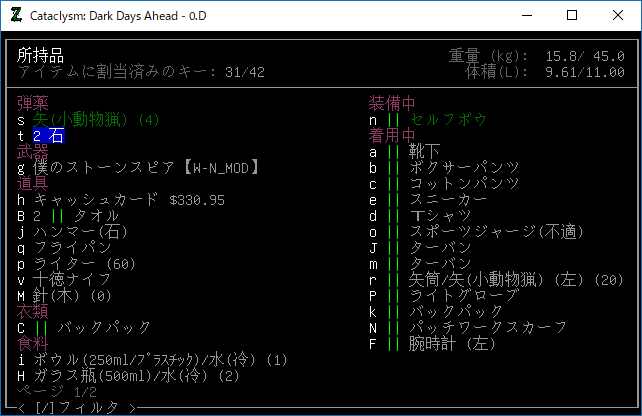Click ライター (60) item
This screenshot has width=642, height=416.
pyautogui.click(x=84, y=264)
